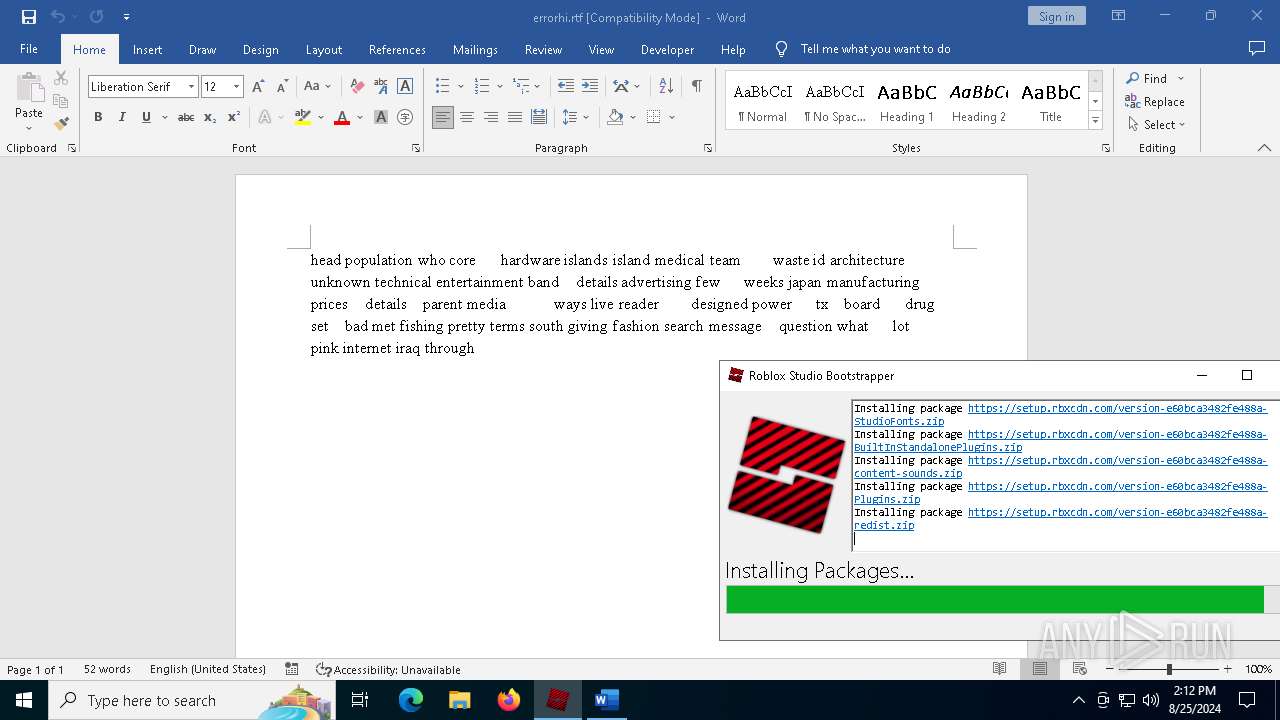
Task: Open Firefox from the taskbar
Action: [508, 700]
